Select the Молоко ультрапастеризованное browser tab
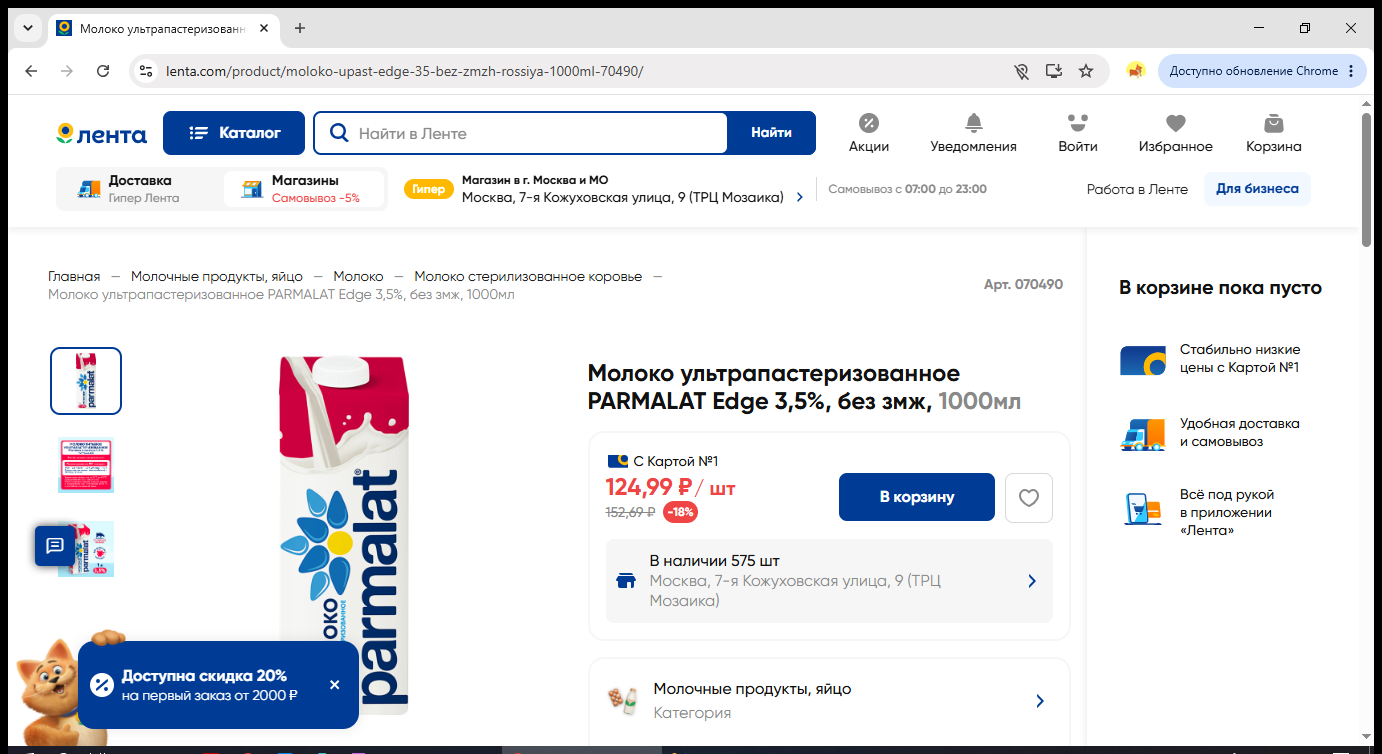This screenshot has height=754, width=1382. [163, 28]
